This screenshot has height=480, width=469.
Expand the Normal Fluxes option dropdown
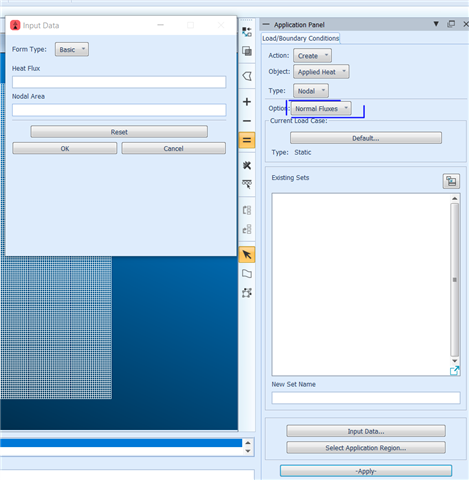[321, 109]
